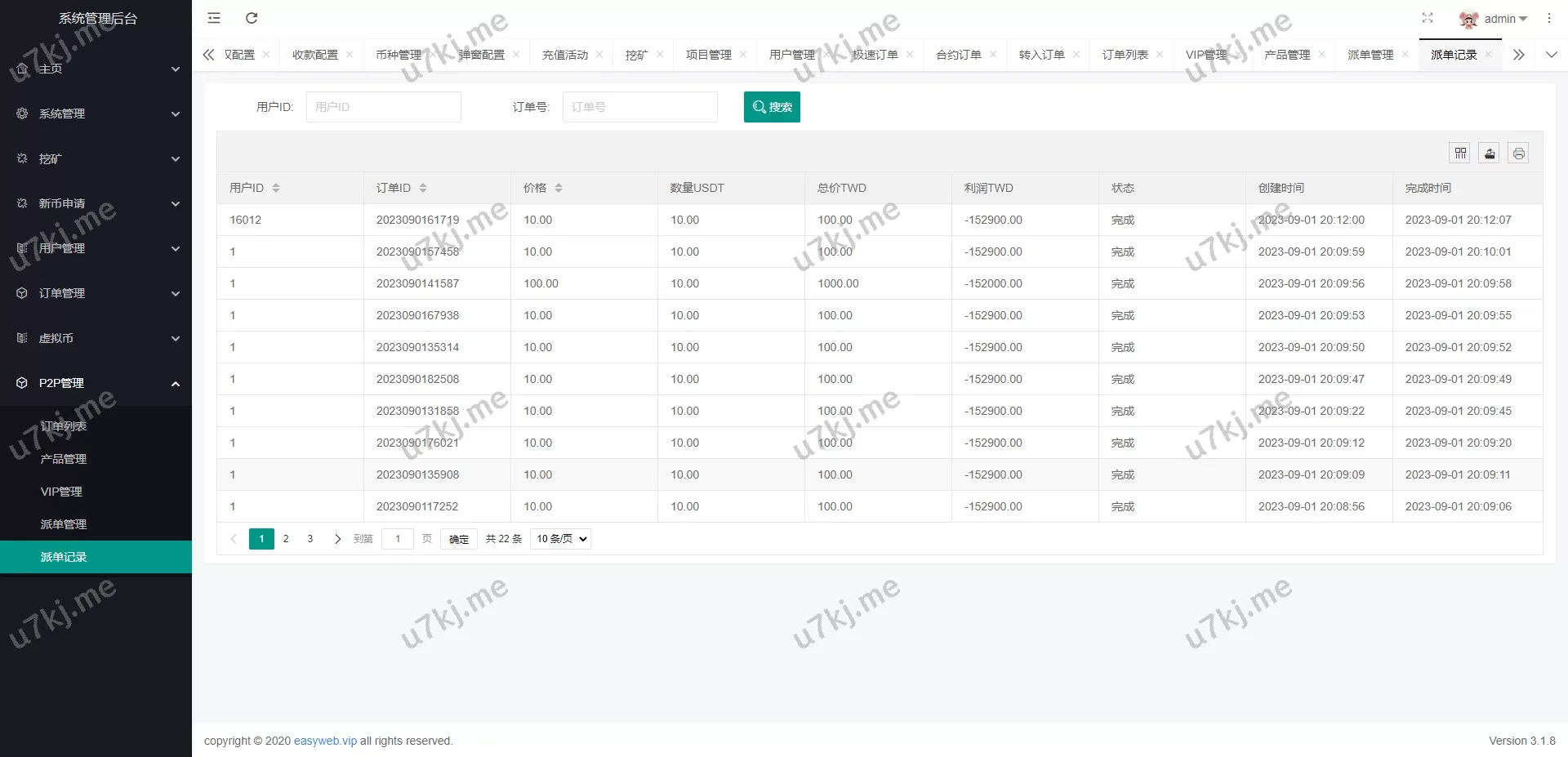Toggle sorting on the 用户ID column
The width and height of the screenshot is (1568, 757).
click(x=276, y=187)
